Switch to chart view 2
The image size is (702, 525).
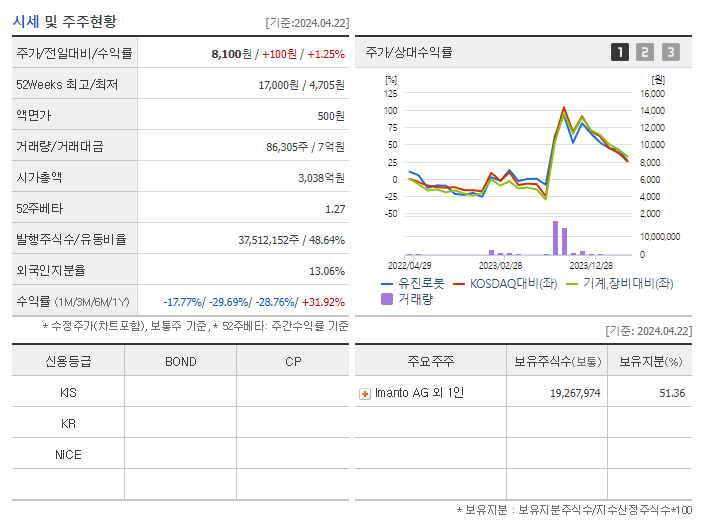(x=645, y=52)
